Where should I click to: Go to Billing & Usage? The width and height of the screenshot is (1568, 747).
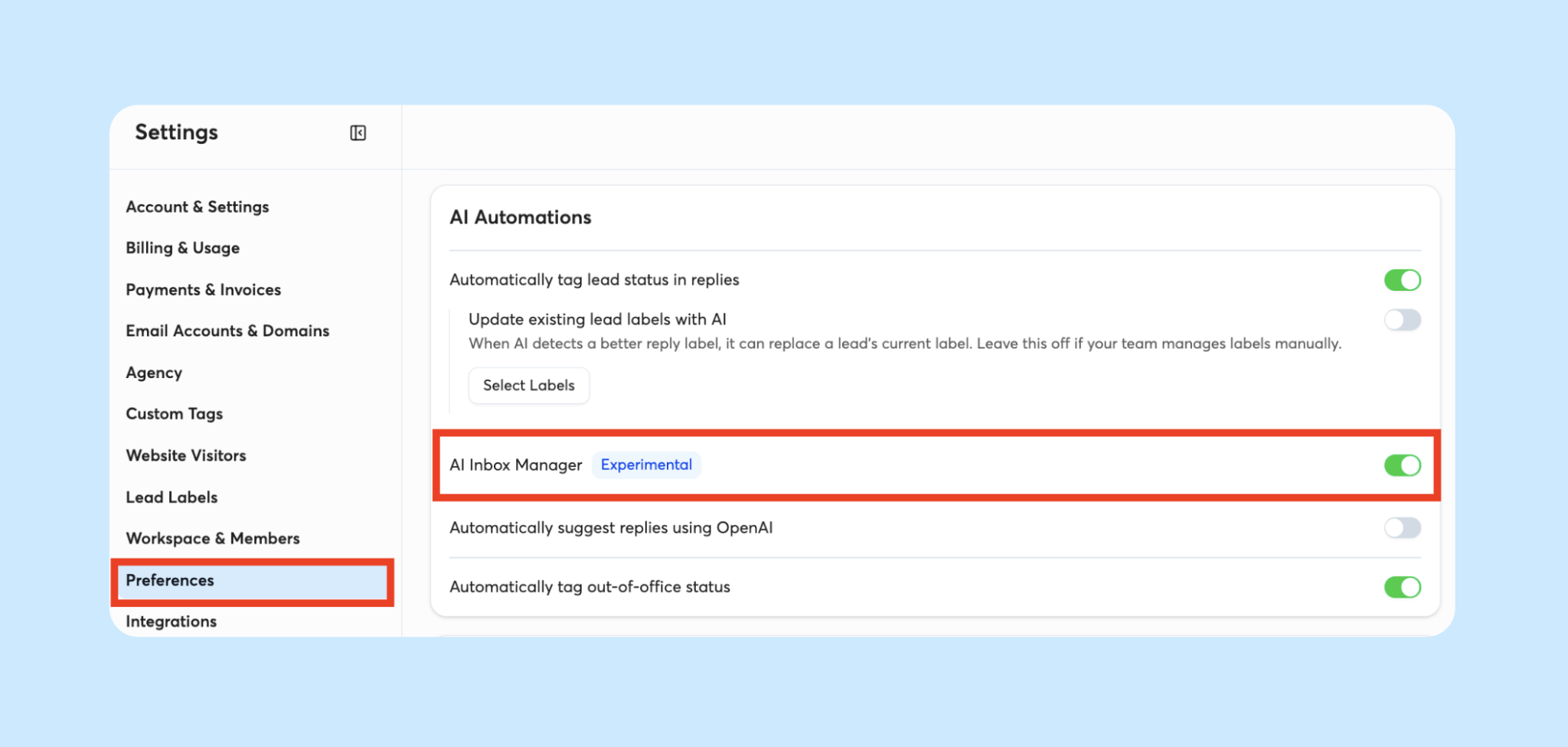click(183, 249)
